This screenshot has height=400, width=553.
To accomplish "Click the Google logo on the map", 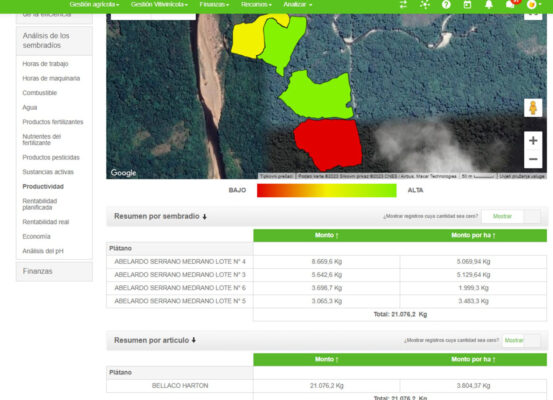I will (123, 173).
